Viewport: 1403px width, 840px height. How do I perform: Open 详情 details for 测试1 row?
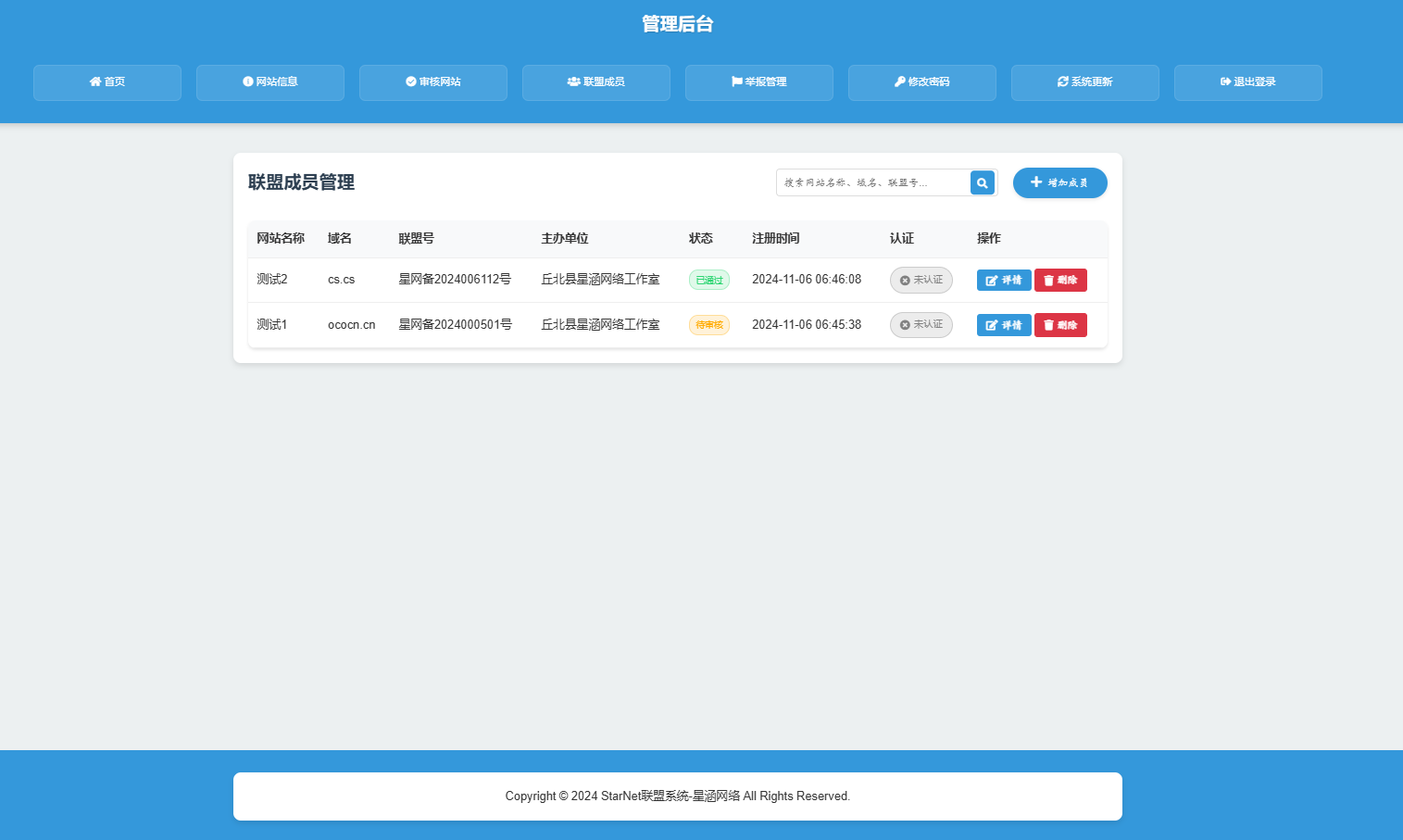[1004, 325]
